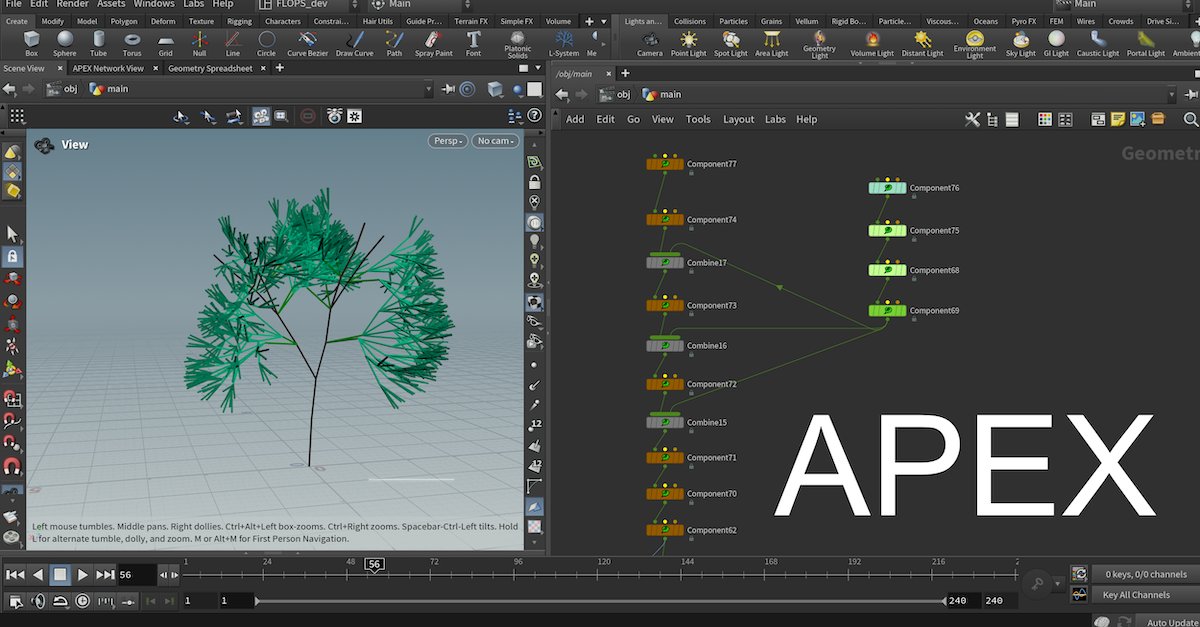The width and height of the screenshot is (1200, 627).
Task: Click the frame 56 timeline marker
Action: [374, 565]
